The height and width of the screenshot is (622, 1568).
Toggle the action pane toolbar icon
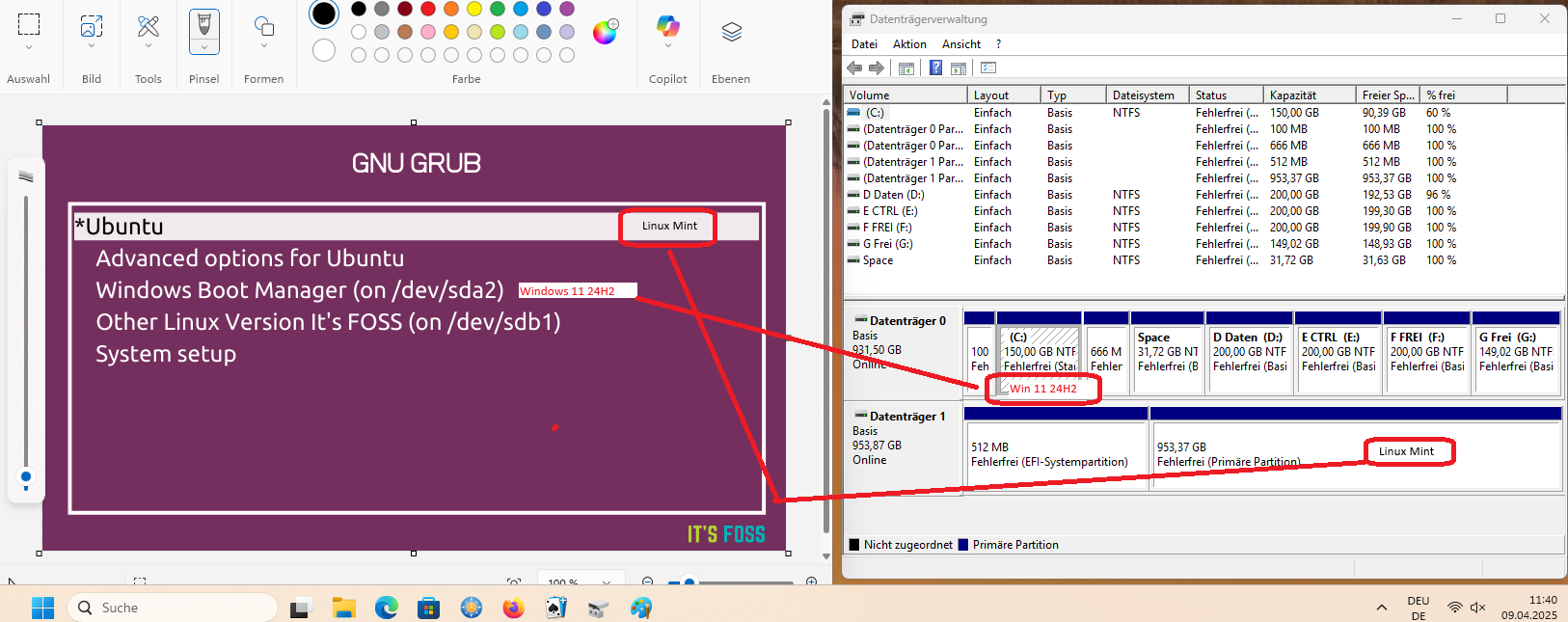point(958,68)
